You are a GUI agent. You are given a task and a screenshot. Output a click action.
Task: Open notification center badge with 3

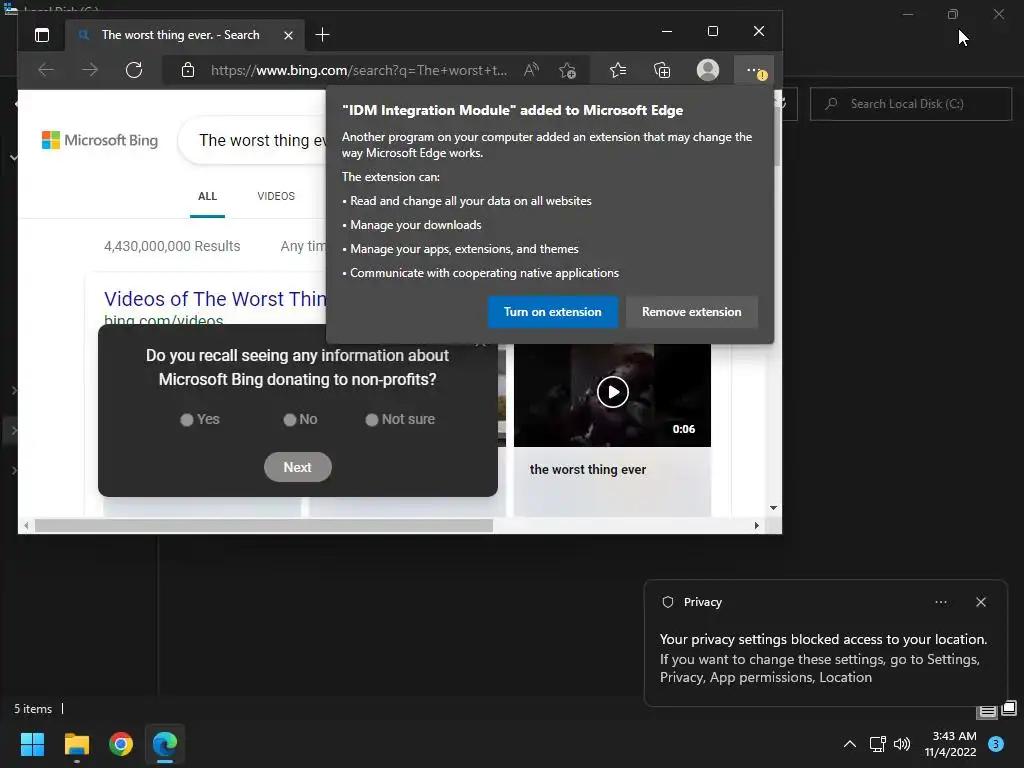click(996, 744)
